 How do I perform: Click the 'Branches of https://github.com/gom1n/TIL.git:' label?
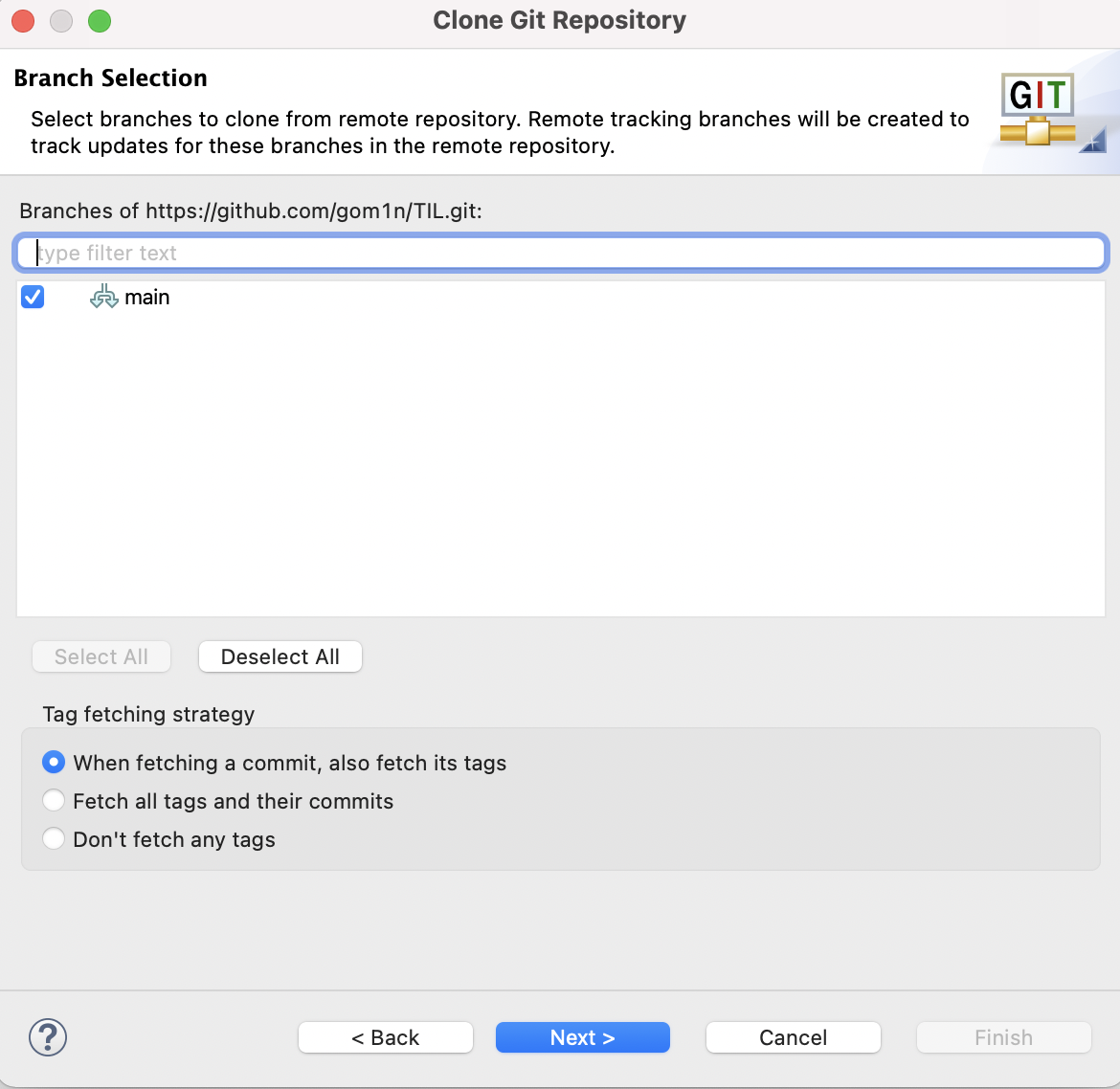pyautogui.click(x=251, y=211)
